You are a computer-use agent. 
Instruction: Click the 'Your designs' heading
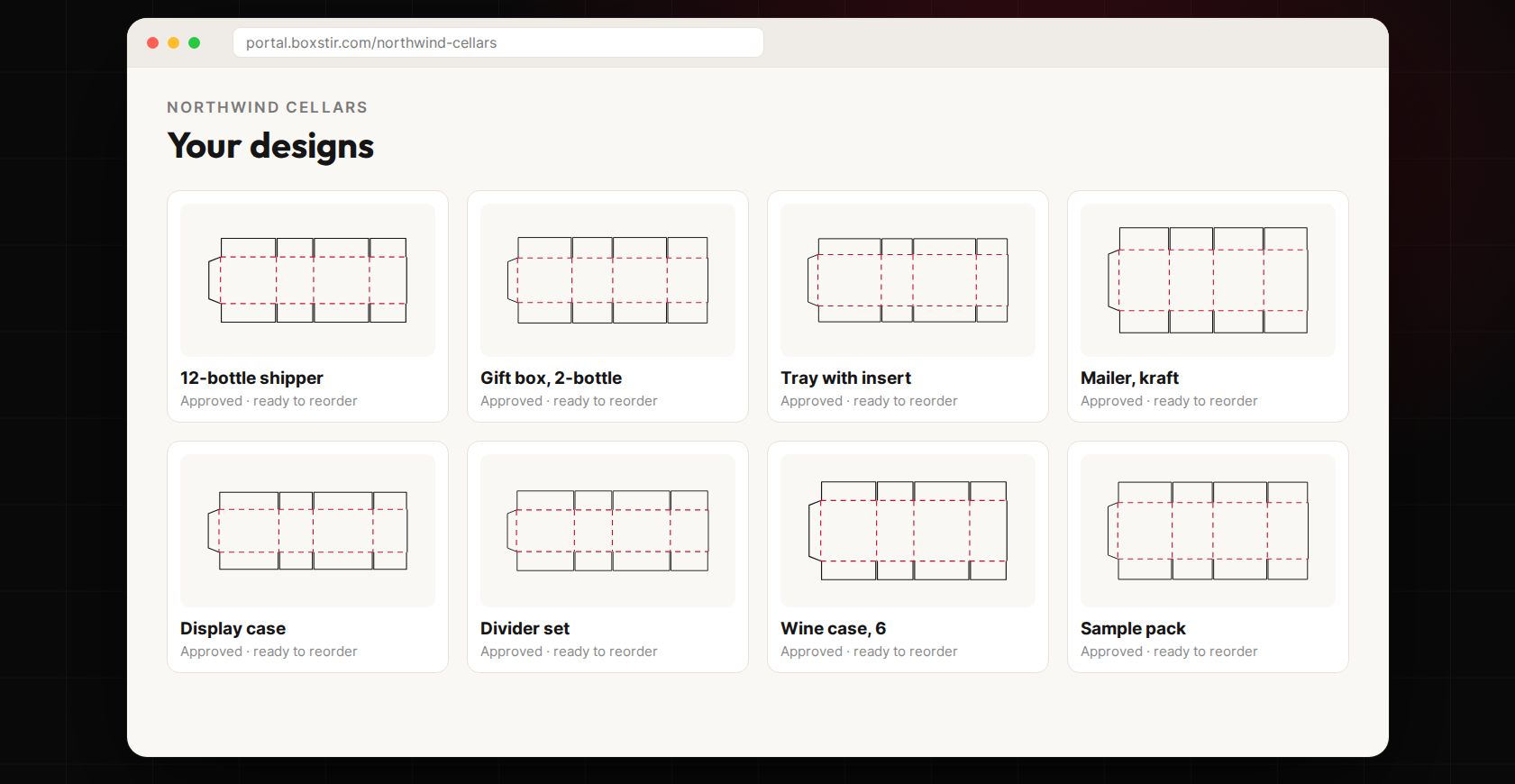pos(270,146)
